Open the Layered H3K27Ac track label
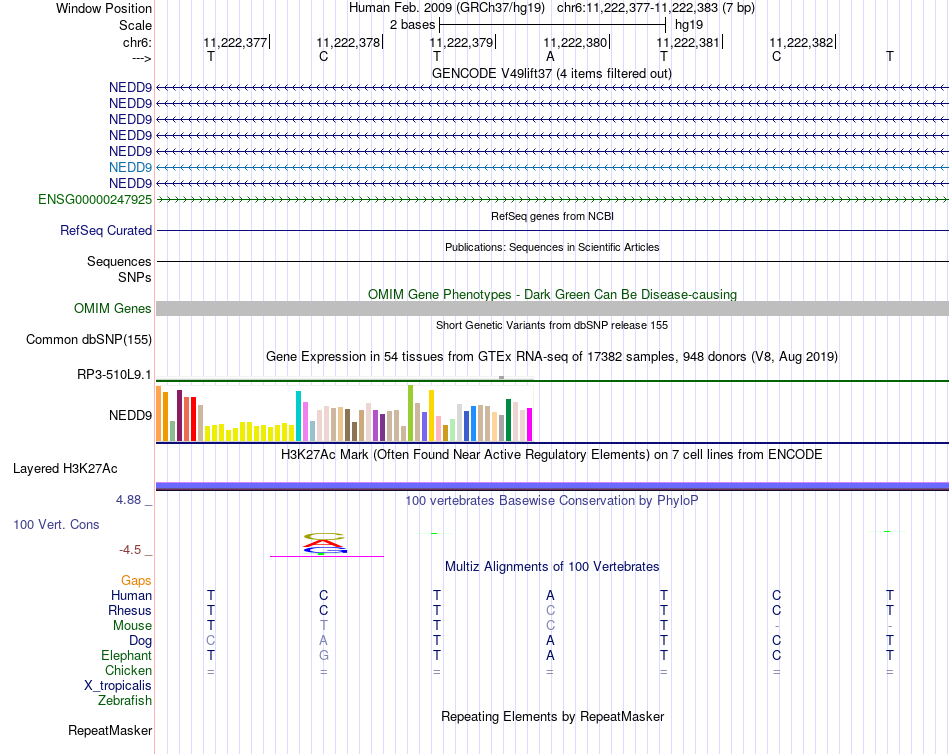 click(65, 469)
